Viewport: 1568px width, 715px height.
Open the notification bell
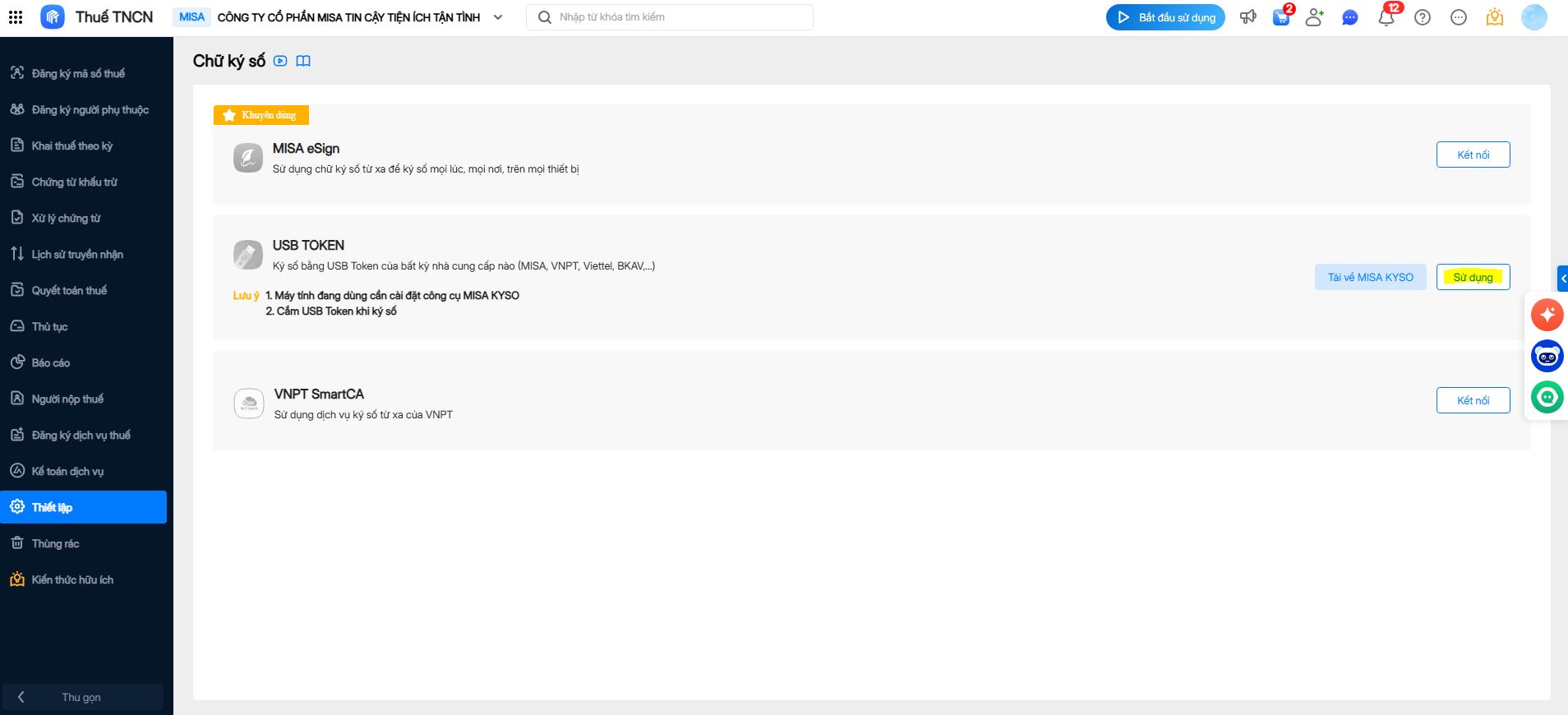(x=1386, y=17)
